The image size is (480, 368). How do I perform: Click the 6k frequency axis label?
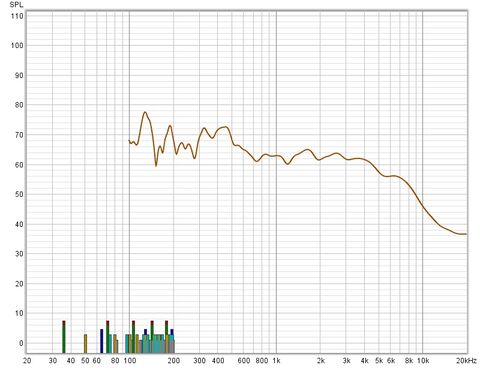click(x=391, y=360)
